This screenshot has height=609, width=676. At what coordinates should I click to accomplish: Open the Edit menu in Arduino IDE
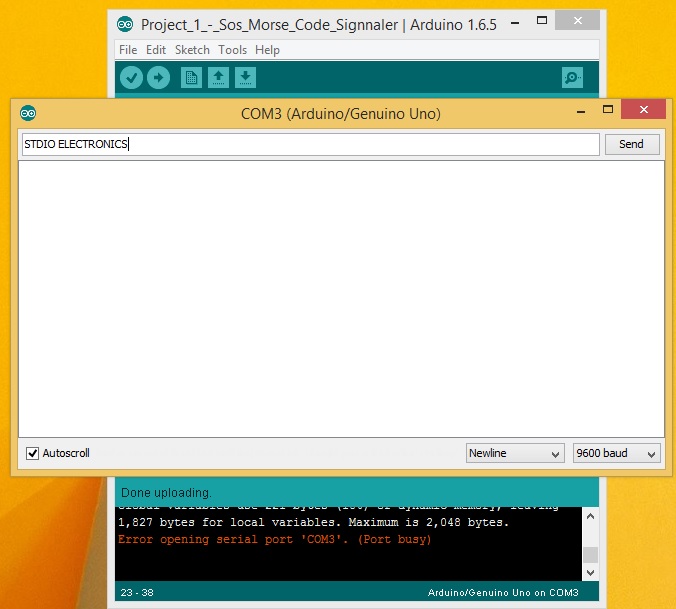click(x=156, y=50)
